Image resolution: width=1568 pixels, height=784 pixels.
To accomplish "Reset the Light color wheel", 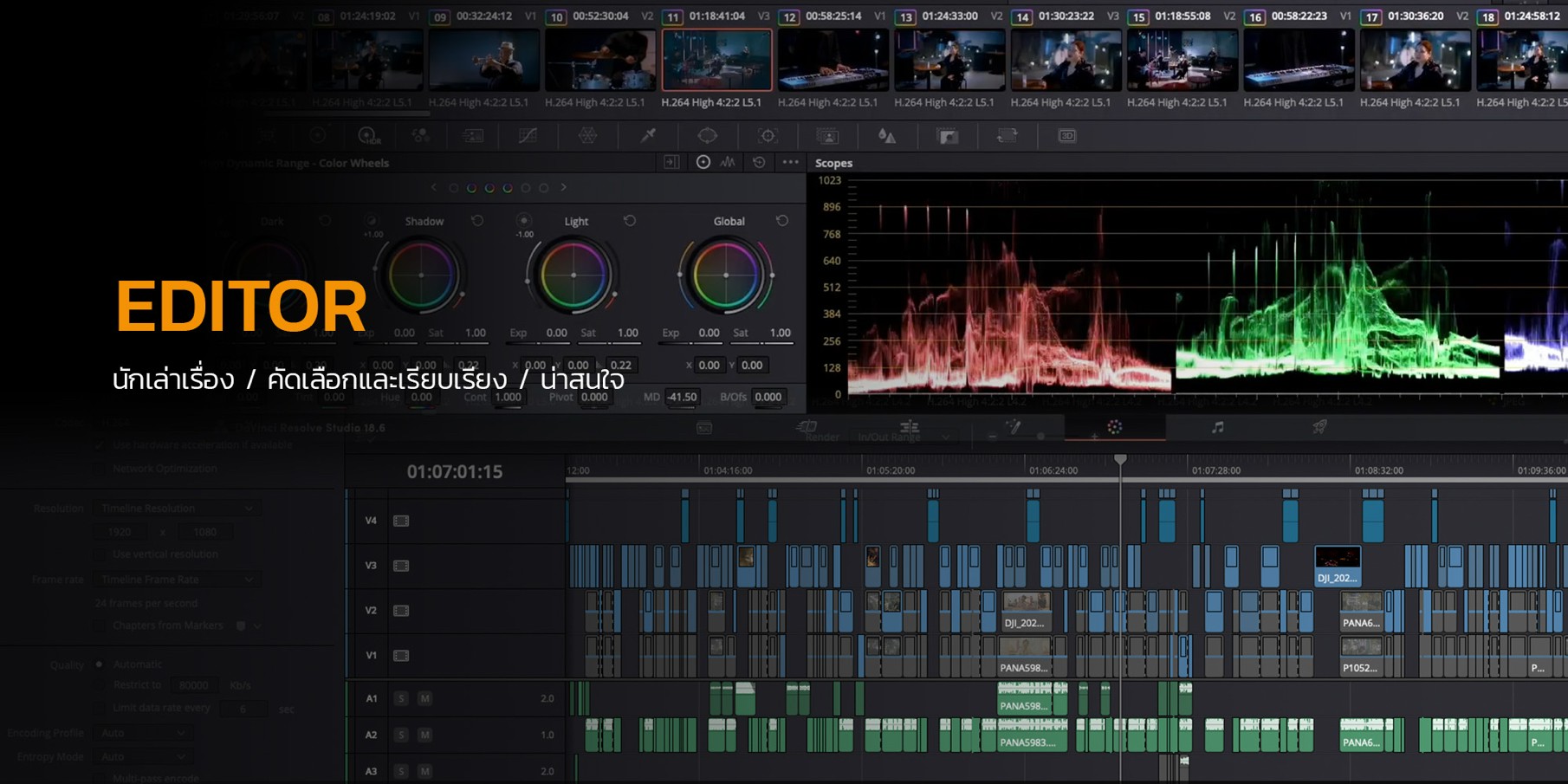I will coord(630,221).
